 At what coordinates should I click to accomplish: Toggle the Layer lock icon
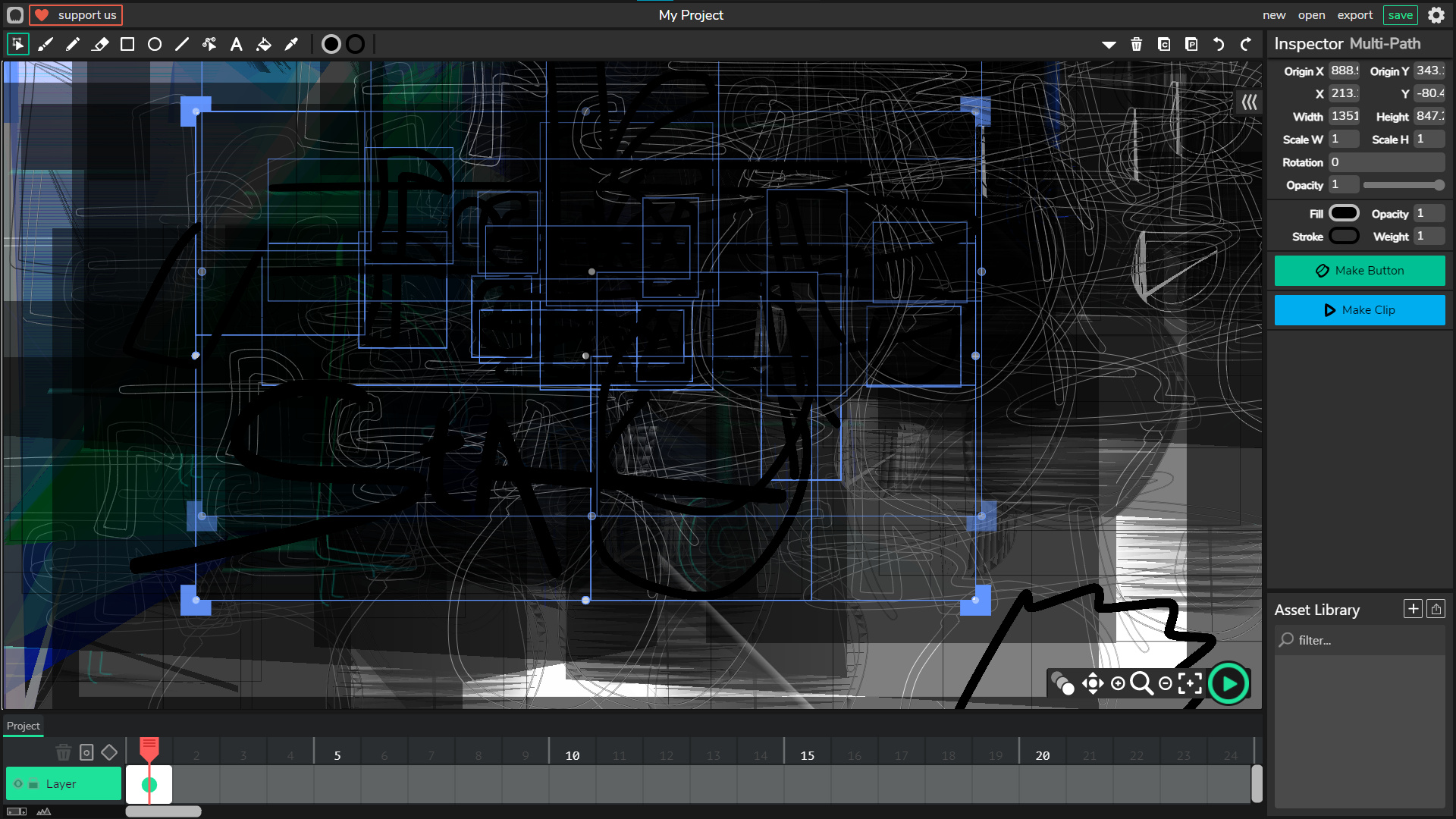[33, 785]
